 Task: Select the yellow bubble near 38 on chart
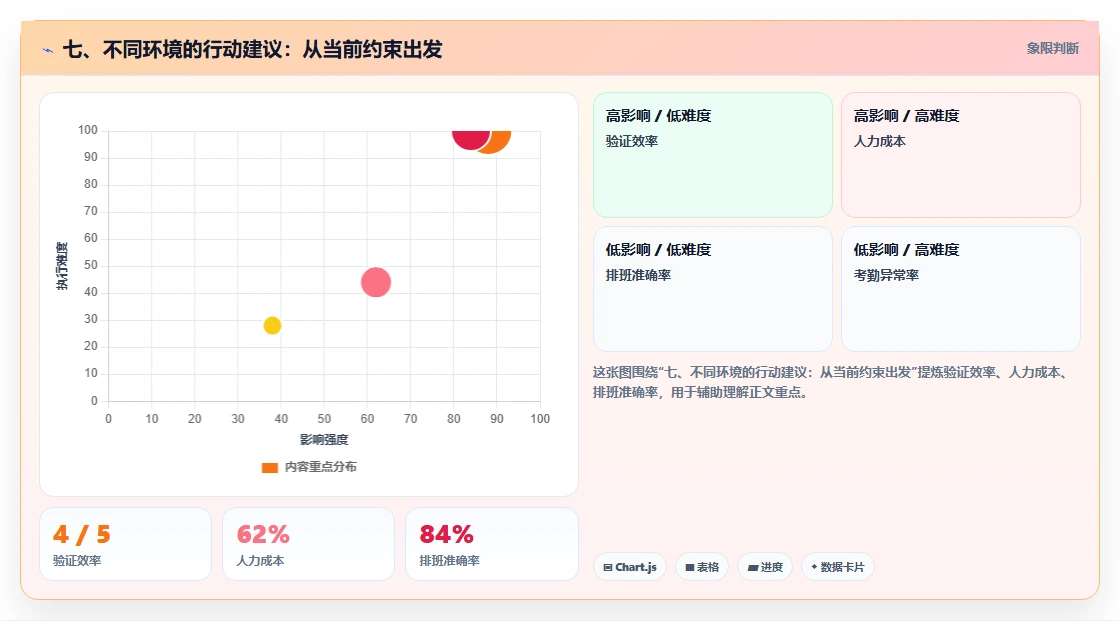click(272, 325)
